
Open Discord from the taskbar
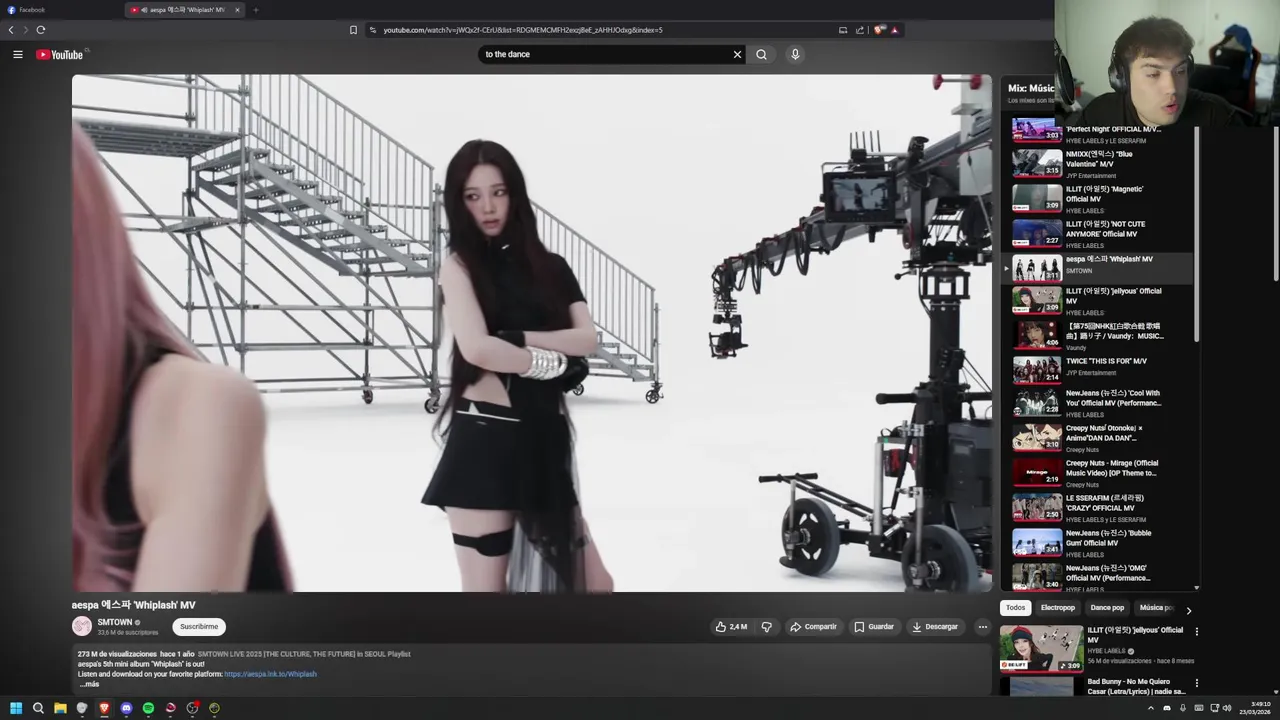(126, 708)
